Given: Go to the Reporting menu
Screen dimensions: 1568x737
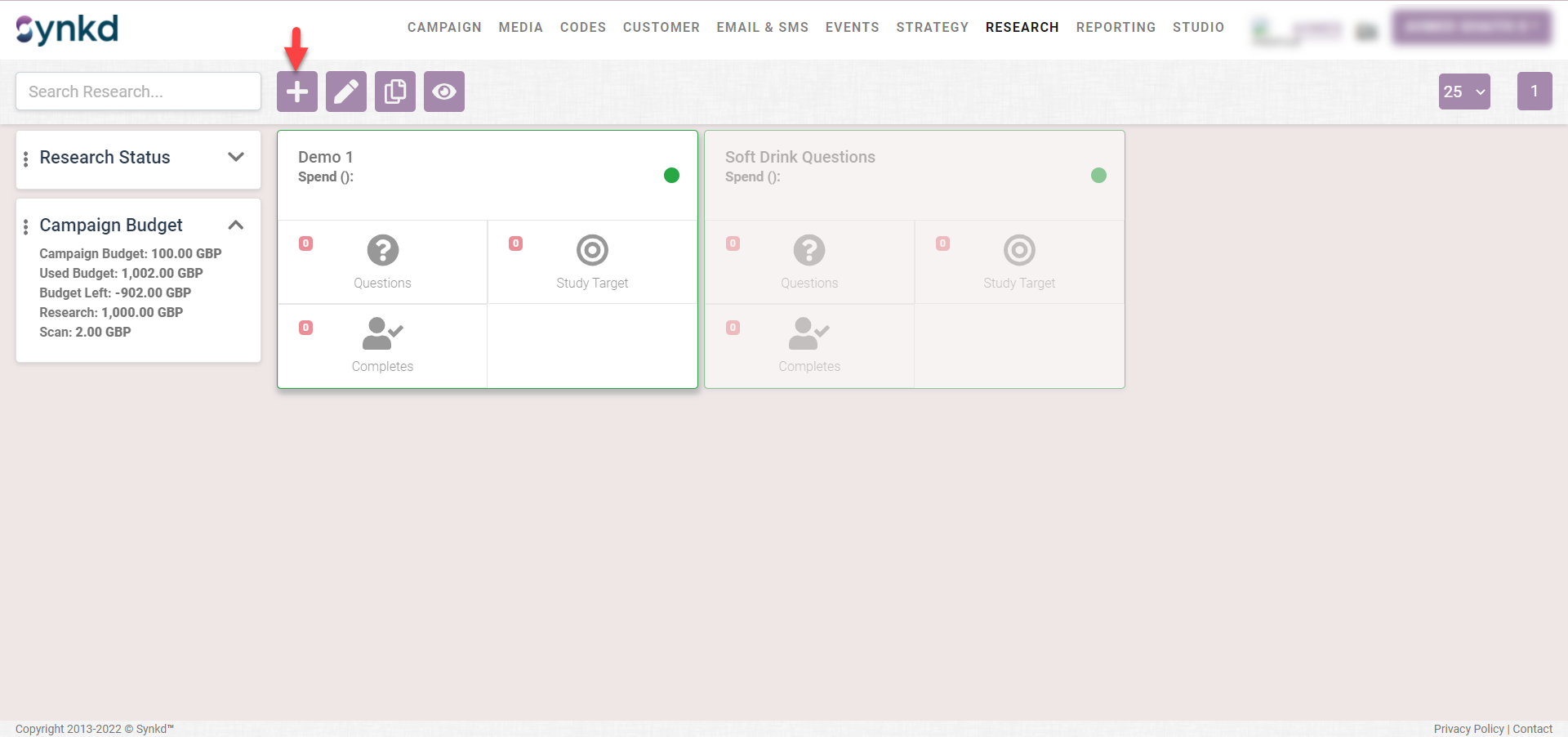Looking at the screenshot, I should (x=1116, y=27).
